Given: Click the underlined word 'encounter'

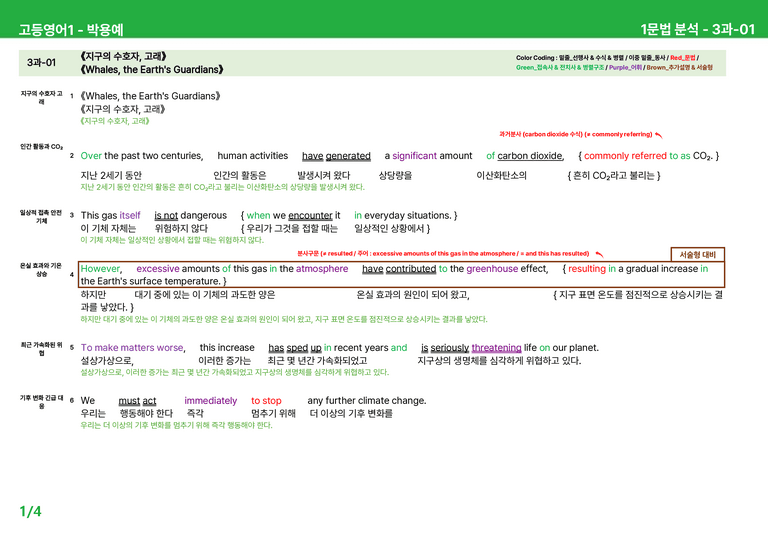Looking at the screenshot, I should (x=311, y=215).
